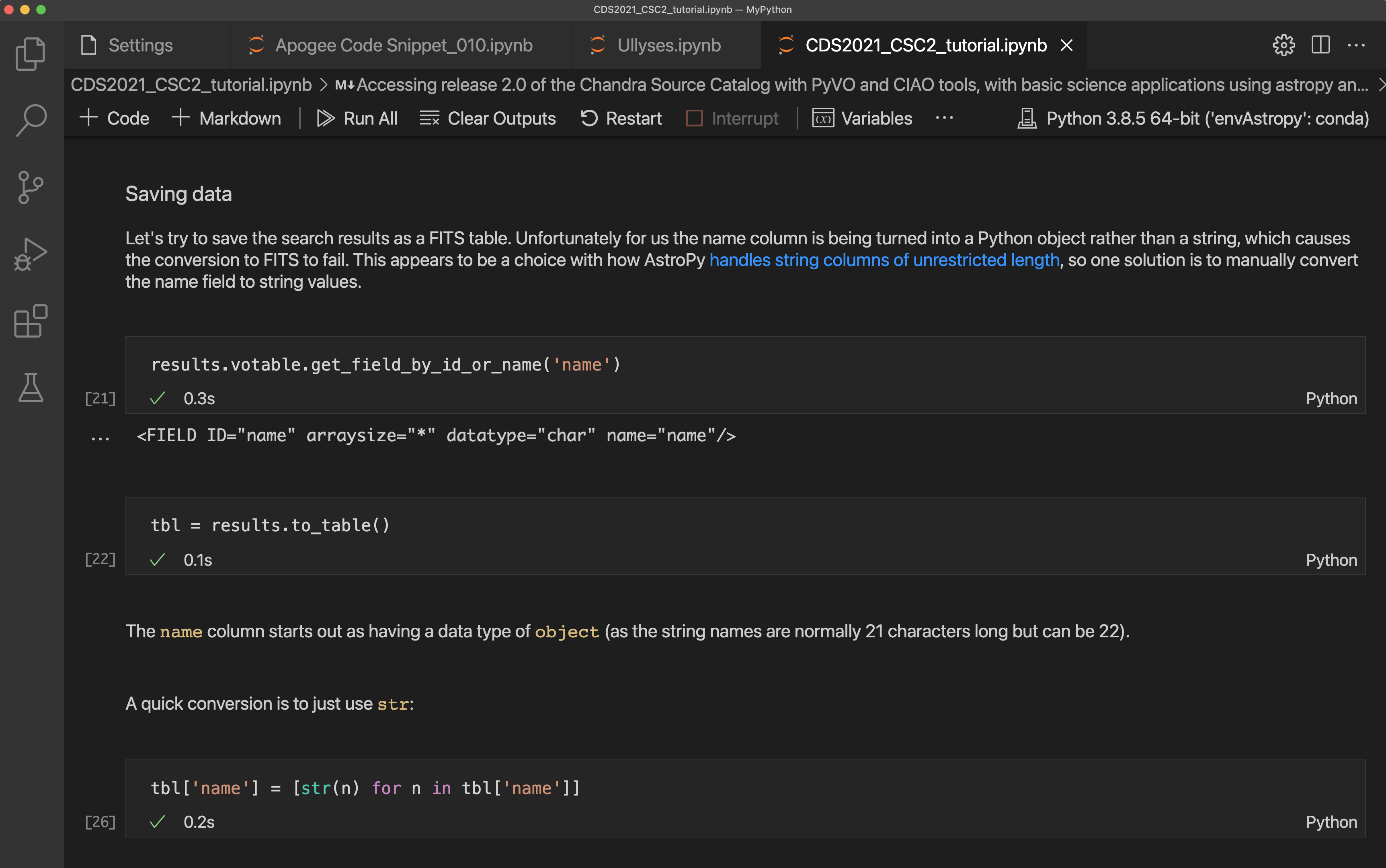1386x868 pixels.
Task: Open editor More Actions ellipsis menu
Action: [1356, 45]
